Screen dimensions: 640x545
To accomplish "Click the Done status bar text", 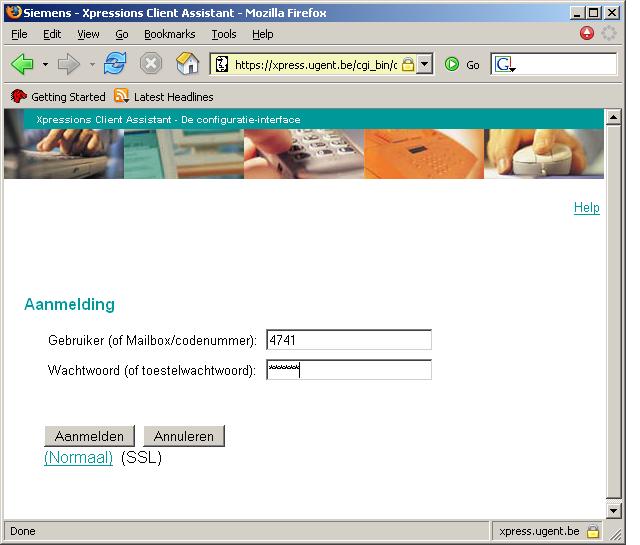I will coord(23,531).
